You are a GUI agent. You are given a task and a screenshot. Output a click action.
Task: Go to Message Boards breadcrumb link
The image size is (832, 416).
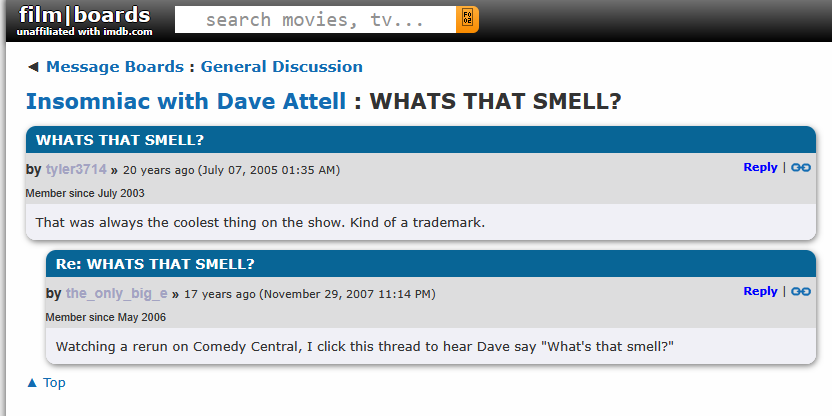(x=114, y=67)
